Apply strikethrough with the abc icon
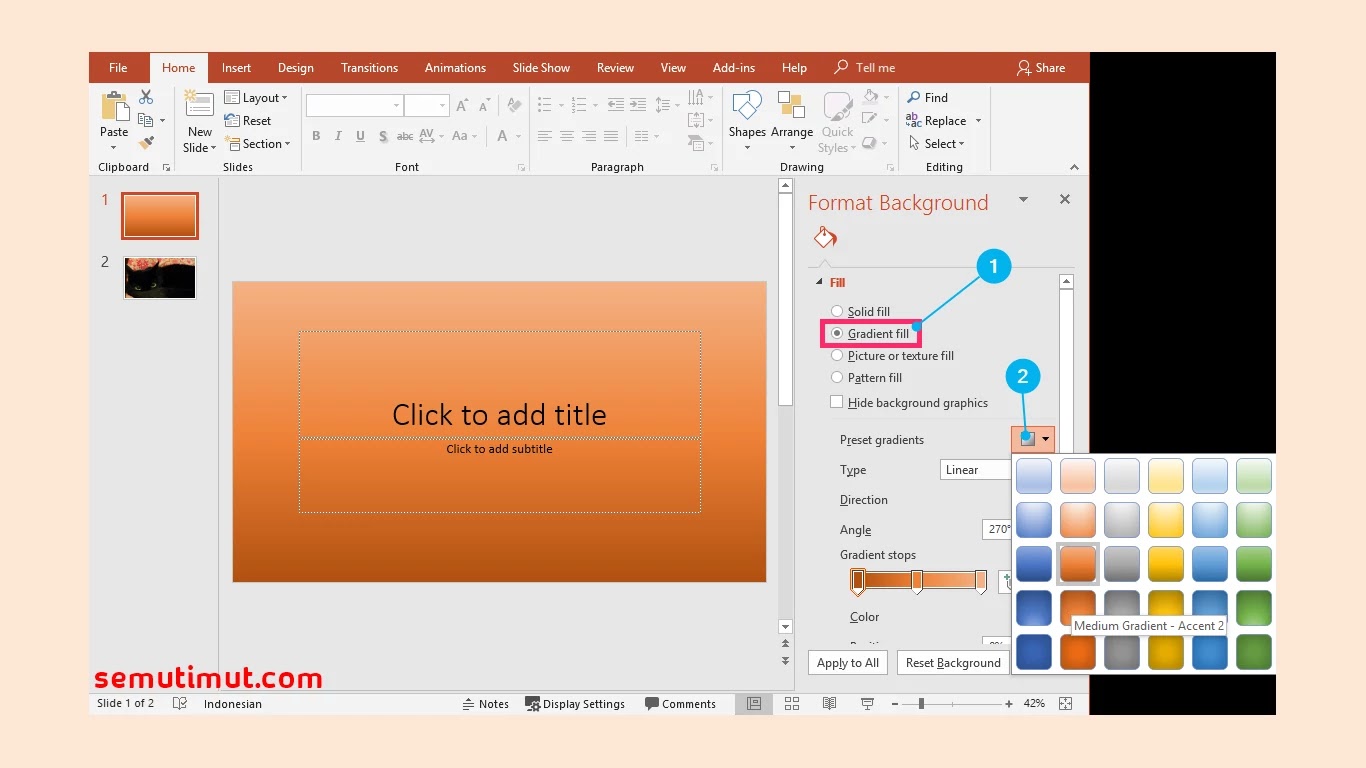The width and height of the screenshot is (1366, 768). 405,136
